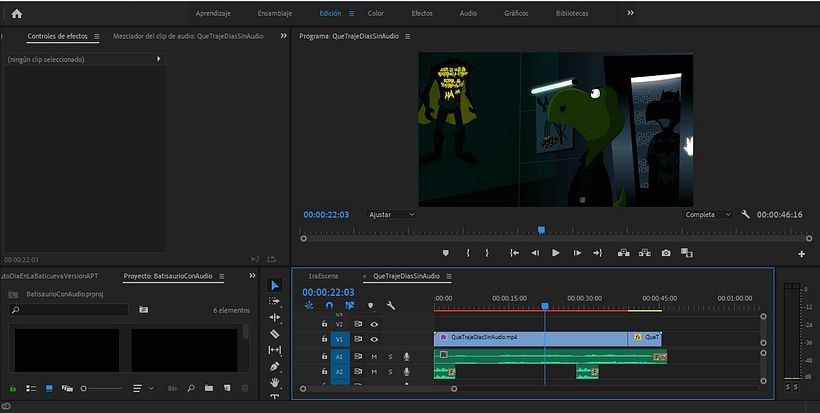Open the Ajustar zoom level dropdown
This screenshot has width=820, height=413.
click(x=391, y=214)
